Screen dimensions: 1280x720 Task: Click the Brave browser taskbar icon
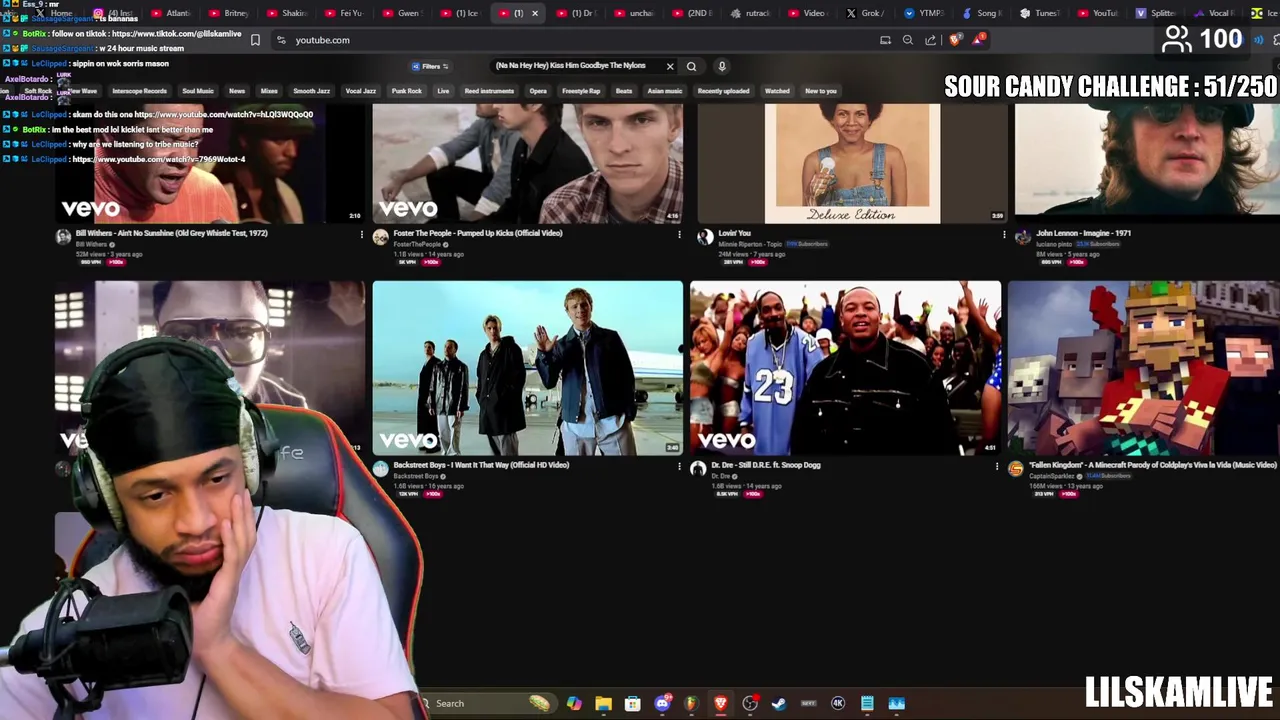point(720,703)
